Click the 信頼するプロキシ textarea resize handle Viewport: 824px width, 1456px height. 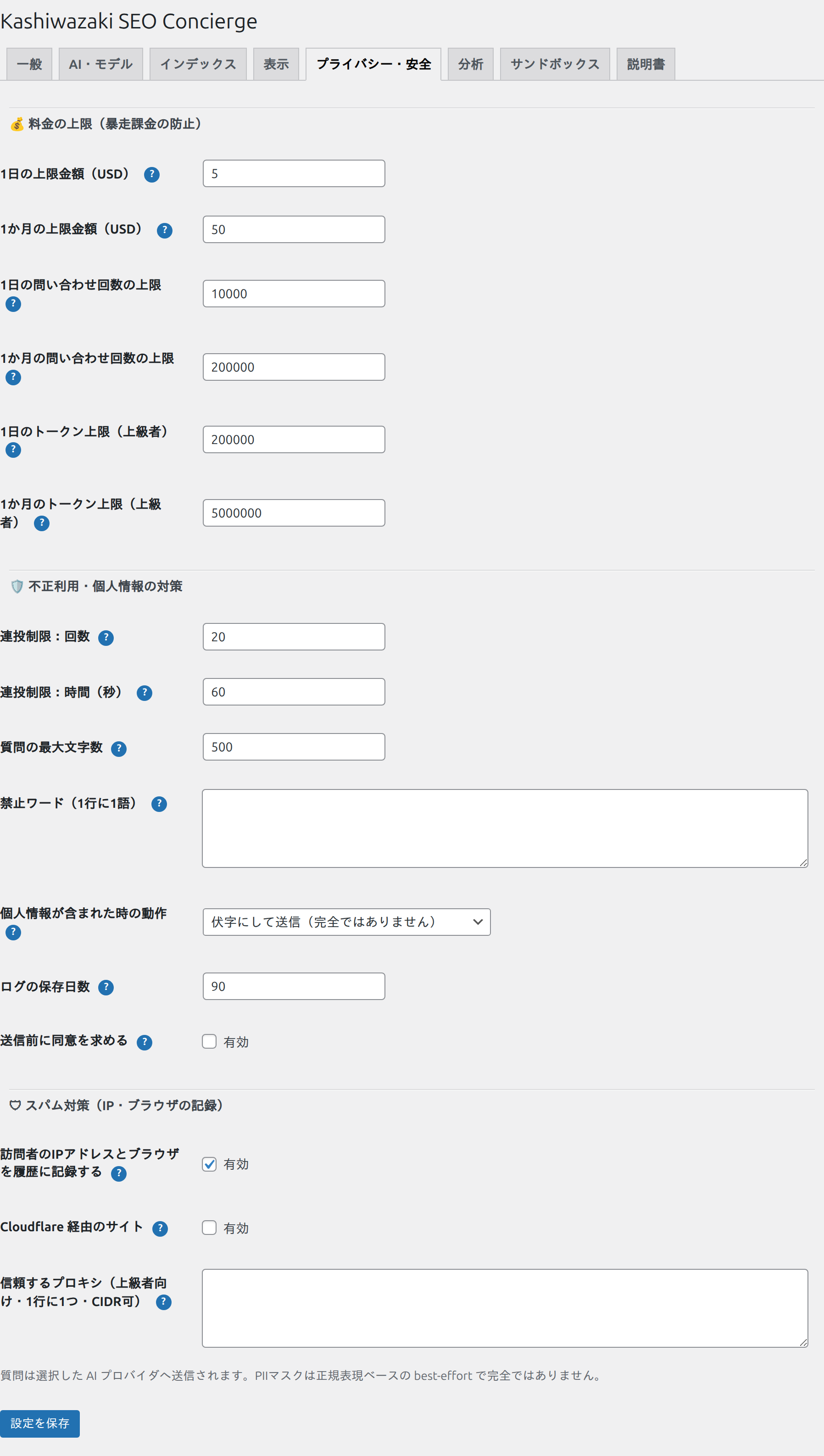coord(803,1342)
